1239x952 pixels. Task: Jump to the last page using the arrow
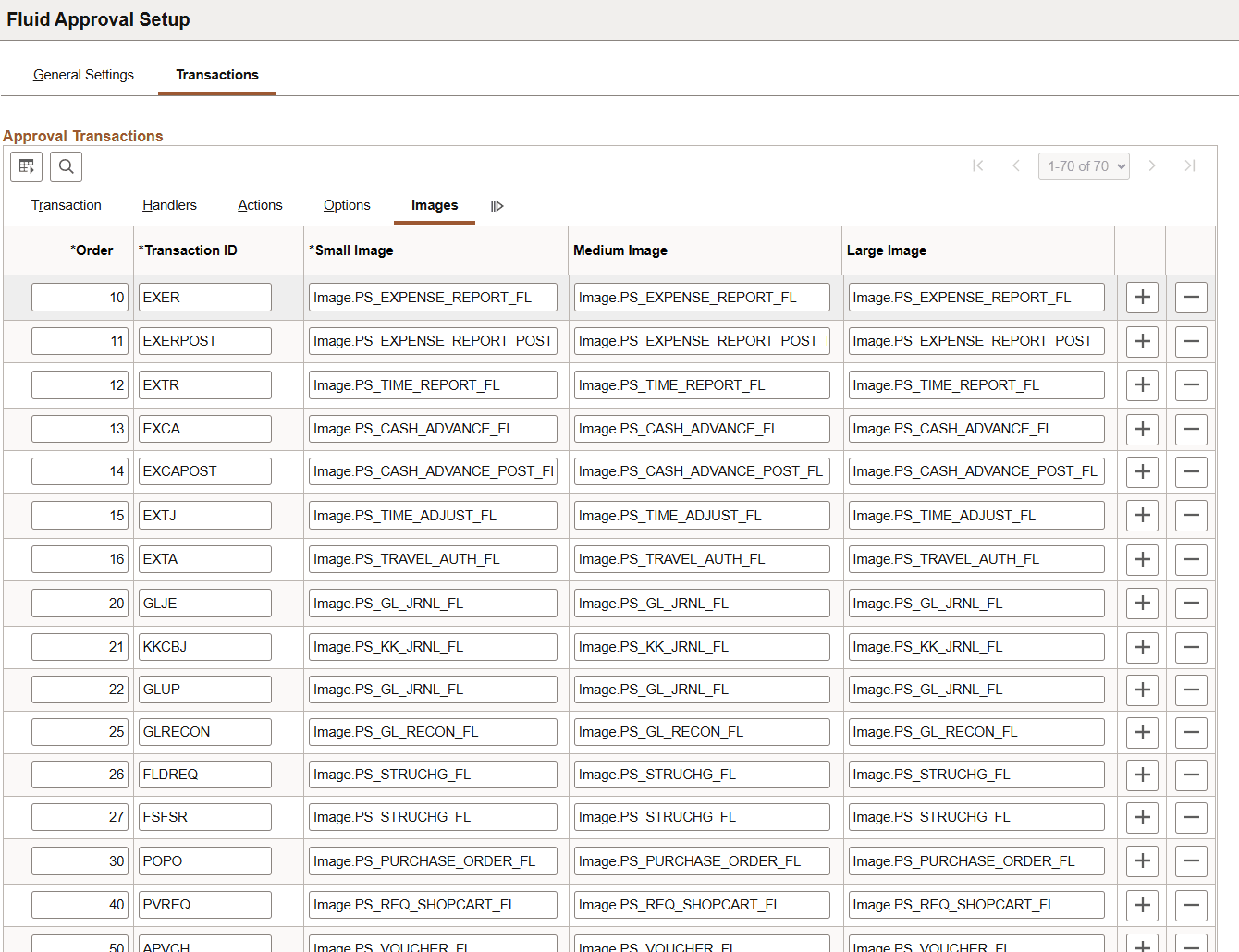click(x=1190, y=165)
